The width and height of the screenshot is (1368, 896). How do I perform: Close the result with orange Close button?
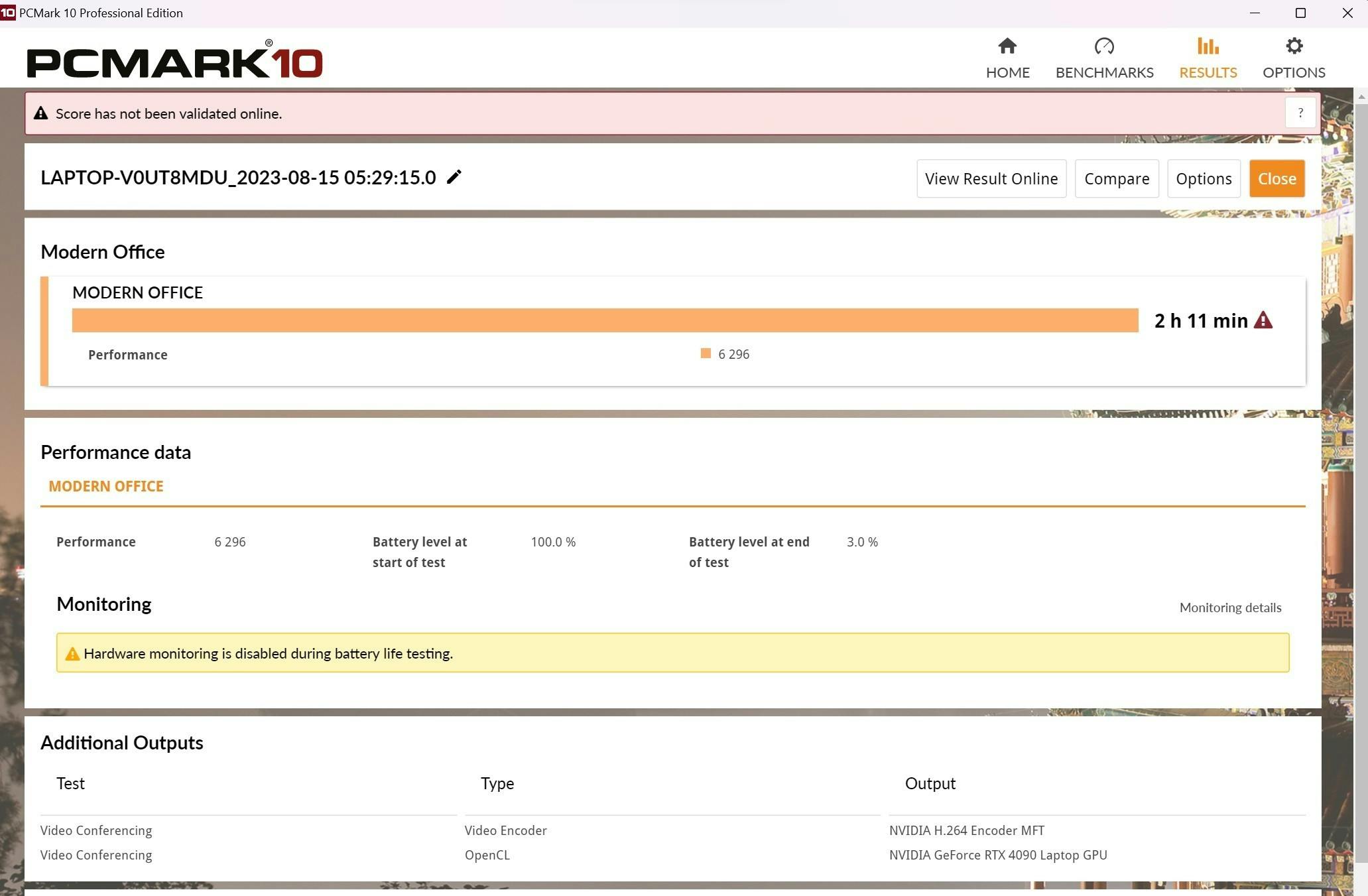[1276, 178]
